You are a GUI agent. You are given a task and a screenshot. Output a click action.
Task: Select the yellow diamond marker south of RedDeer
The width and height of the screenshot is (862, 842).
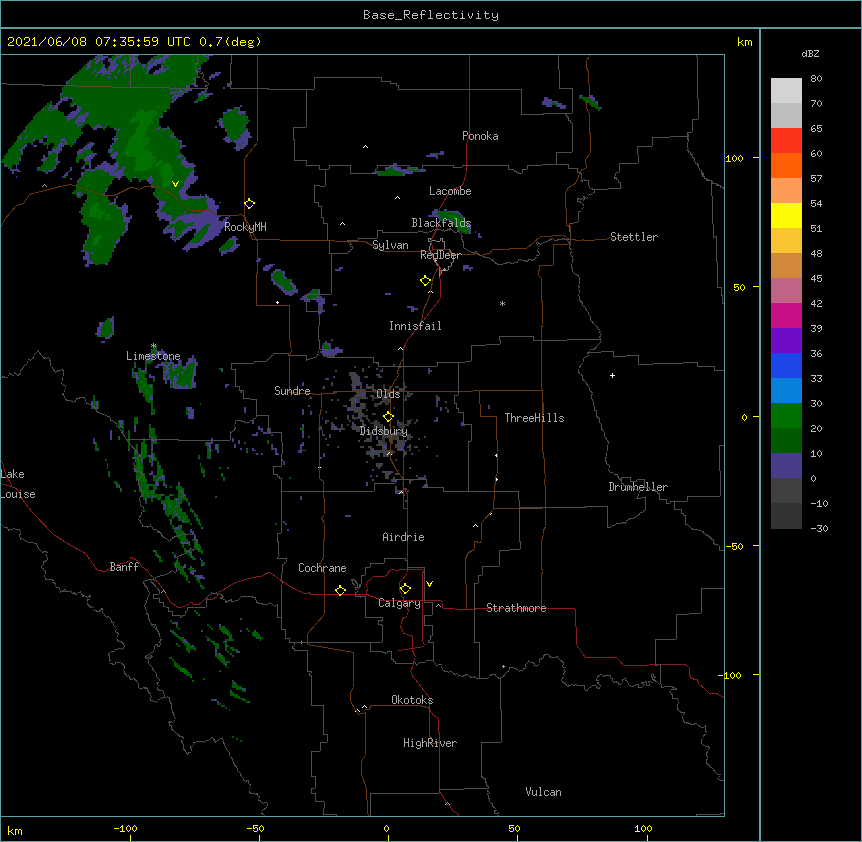[x=425, y=281]
